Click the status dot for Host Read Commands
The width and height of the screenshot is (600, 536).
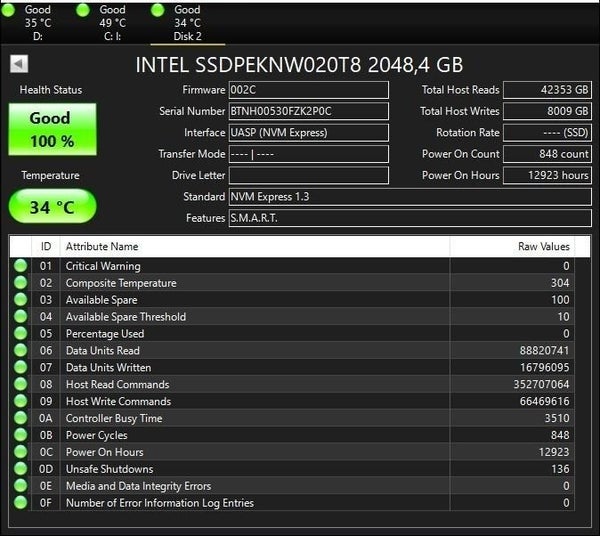pyautogui.click(x=21, y=384)
